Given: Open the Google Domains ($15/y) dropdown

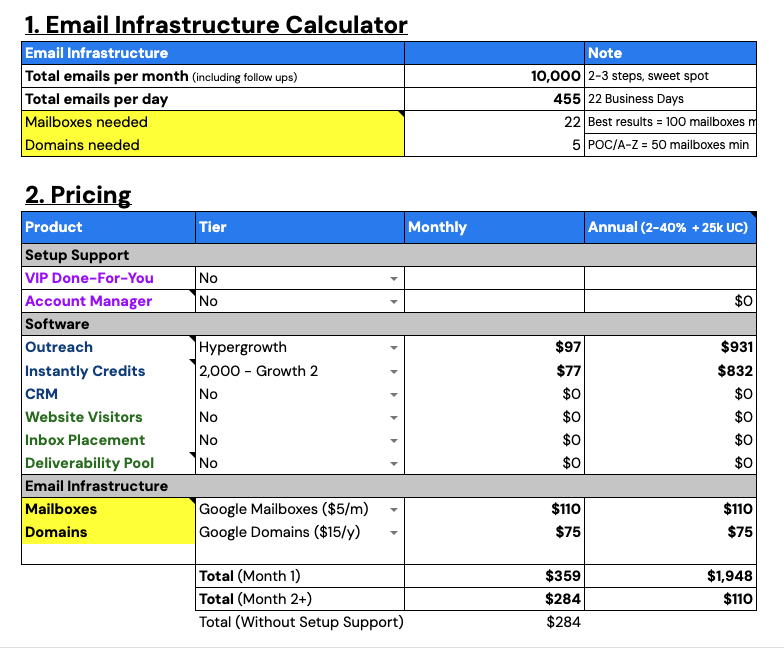Looking at the screenshot, I should click(x=394, y=532).
